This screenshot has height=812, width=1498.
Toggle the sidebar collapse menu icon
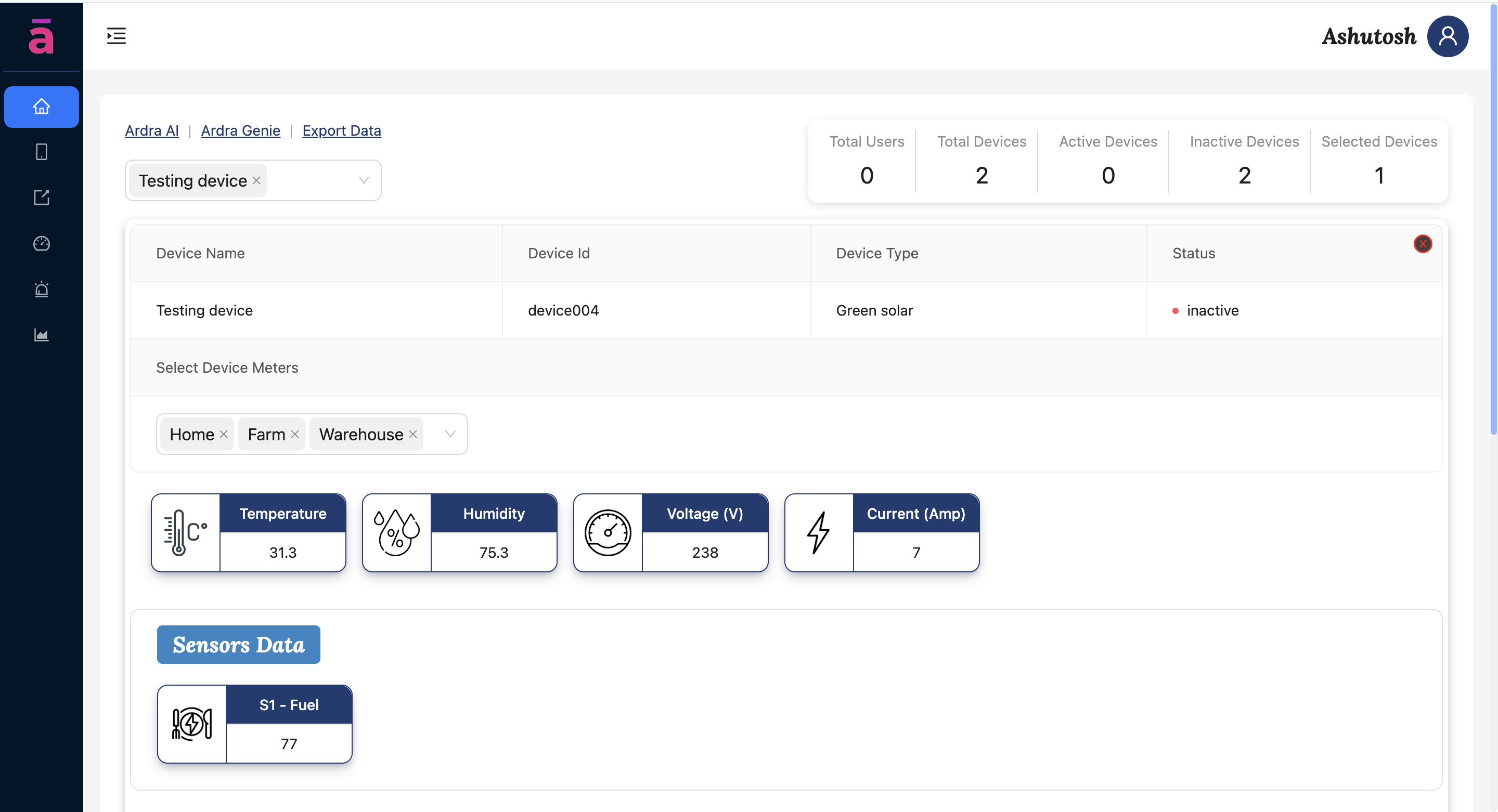tap(117, 36)
